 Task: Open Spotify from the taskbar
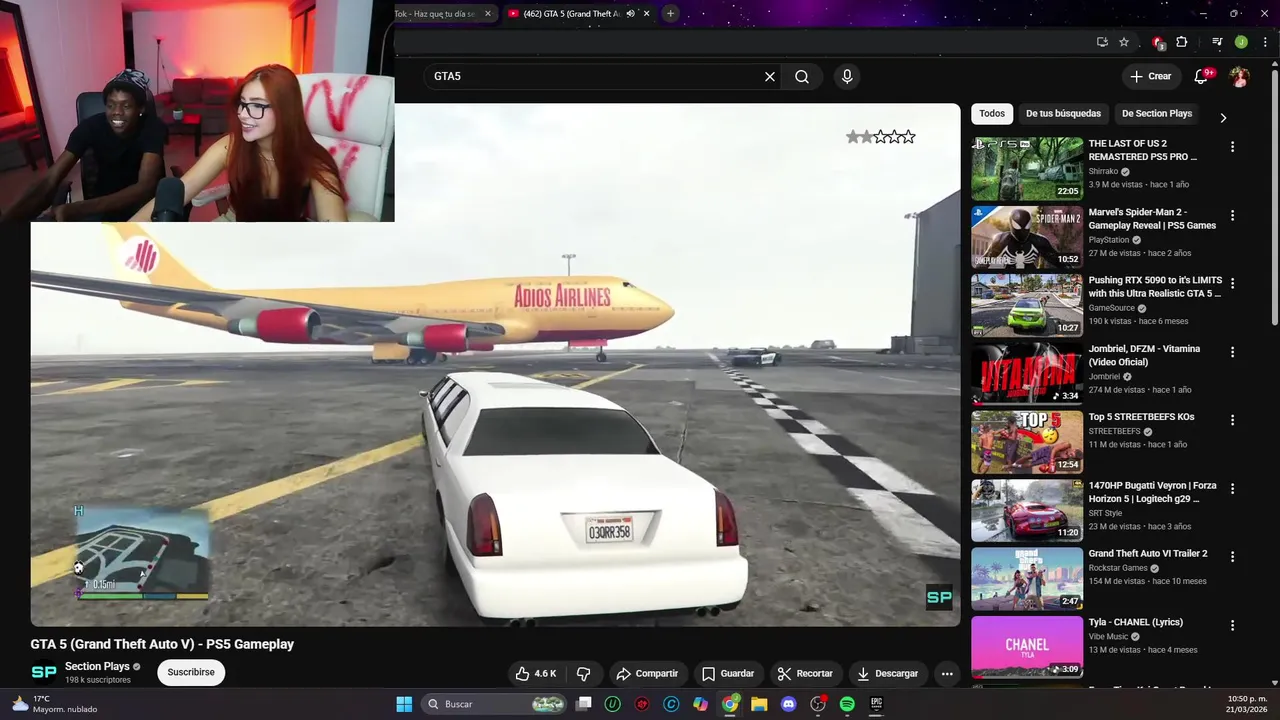(847, 704)
